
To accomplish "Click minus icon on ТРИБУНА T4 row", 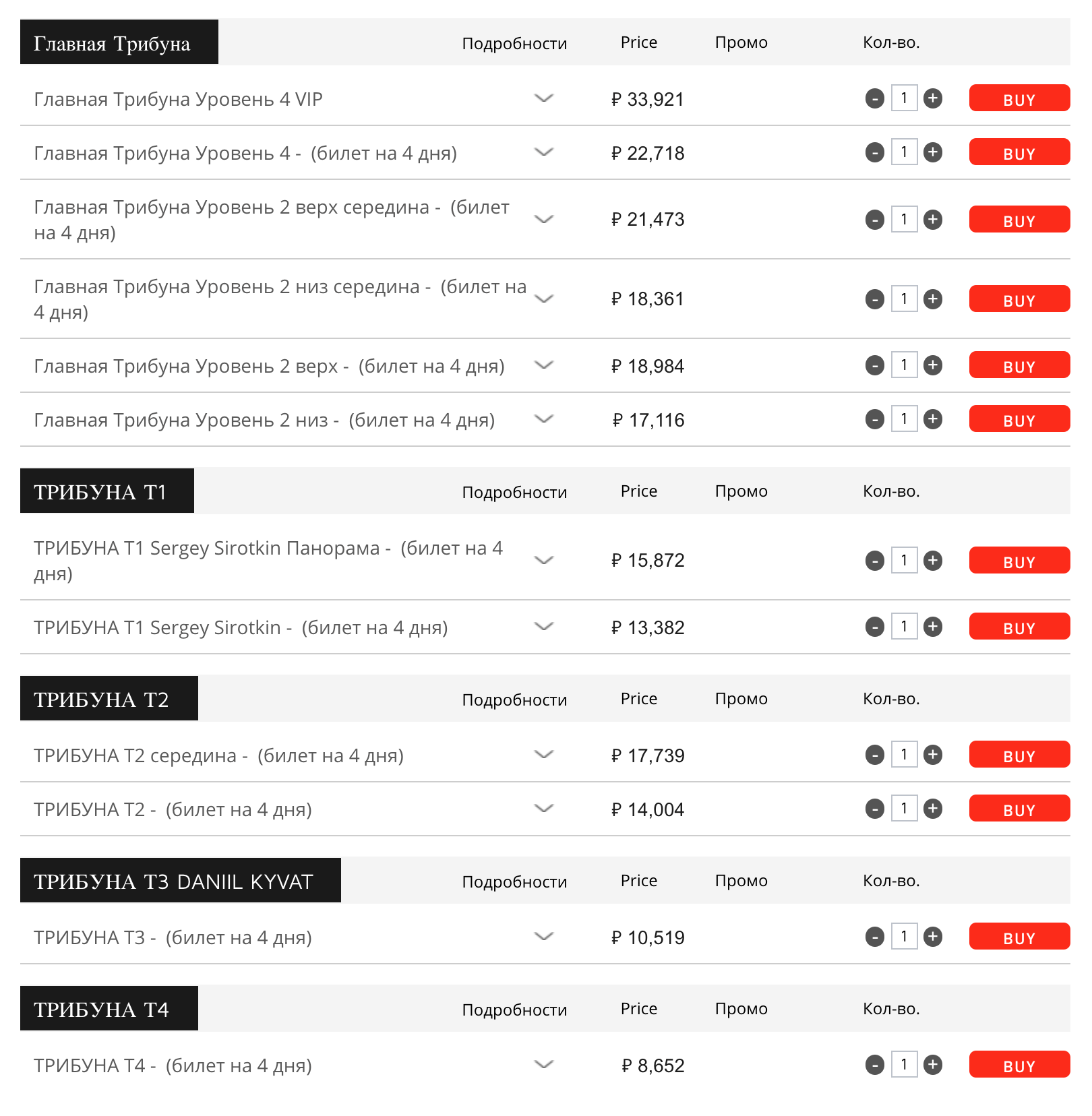I will [875, 1065].
